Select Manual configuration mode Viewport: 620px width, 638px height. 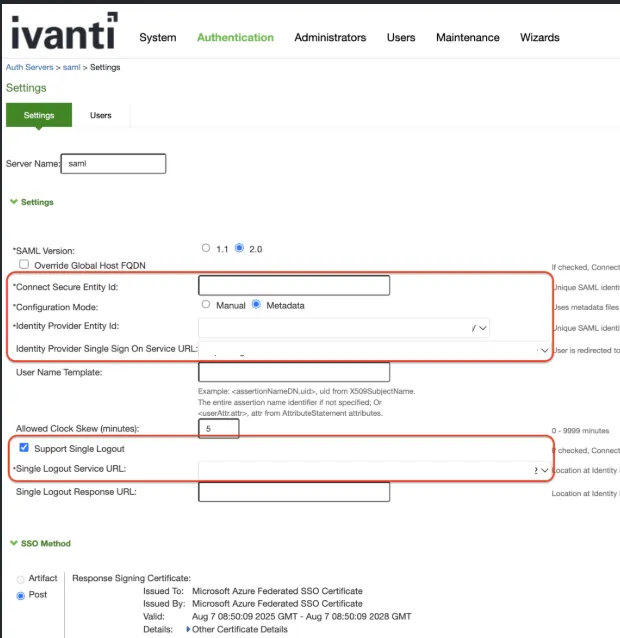(x=206, y=304)
